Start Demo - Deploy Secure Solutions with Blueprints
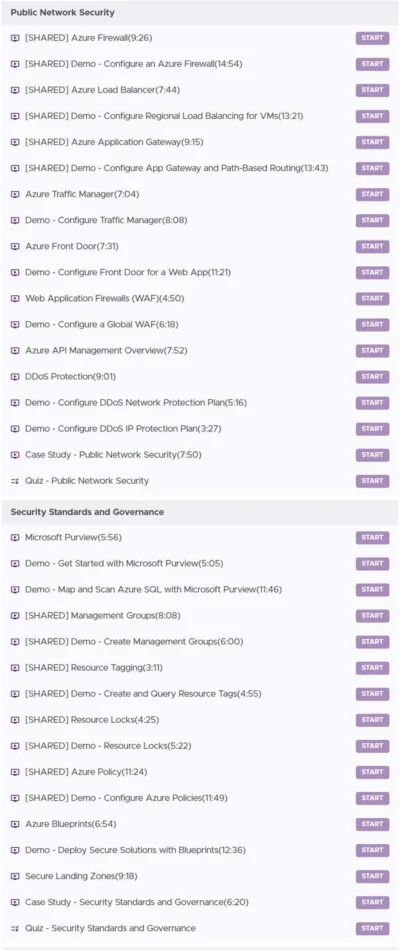This screenshot has width=400, height=950. tap(372, 850)
